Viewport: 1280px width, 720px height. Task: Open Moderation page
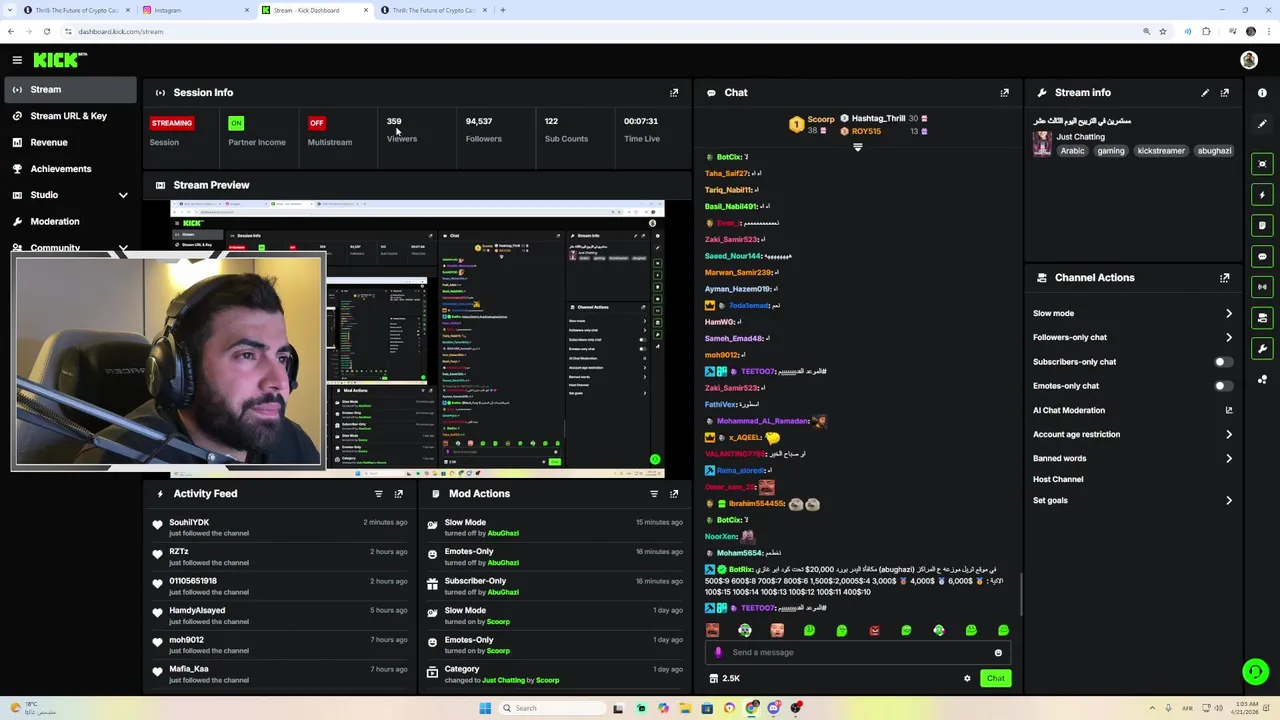(x=68, y=222)
